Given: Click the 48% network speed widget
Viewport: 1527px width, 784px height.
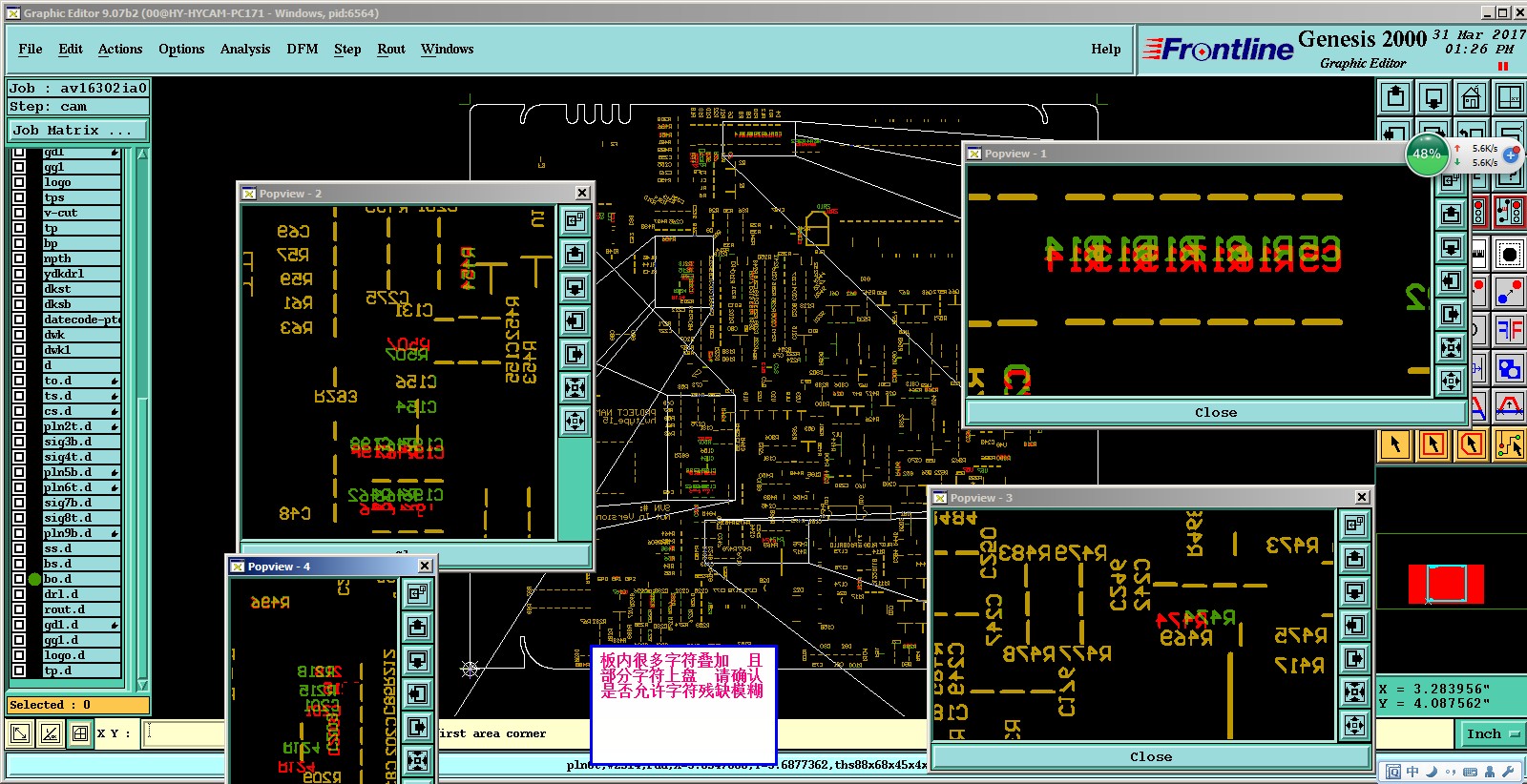Looking at the screenshot, I should click(1428, 155).
